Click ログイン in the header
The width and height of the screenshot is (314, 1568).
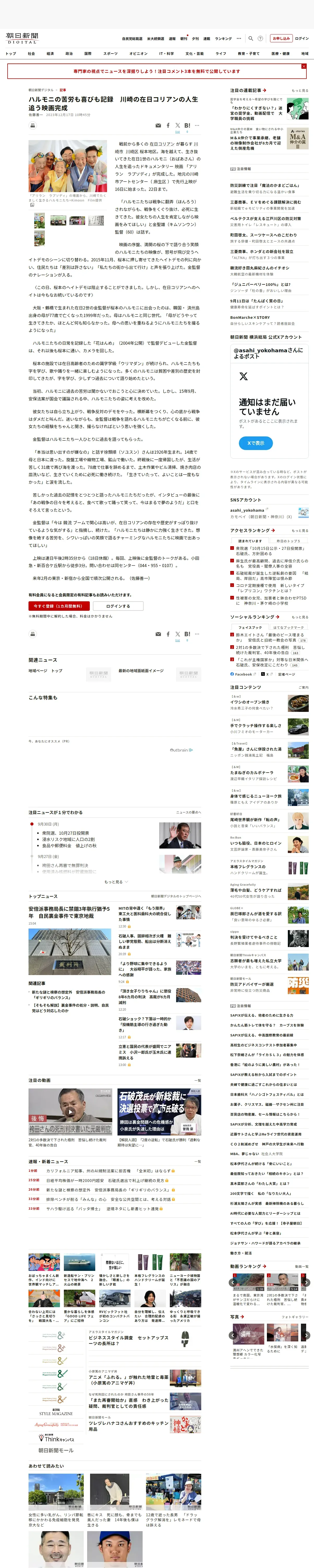(302, 38)
